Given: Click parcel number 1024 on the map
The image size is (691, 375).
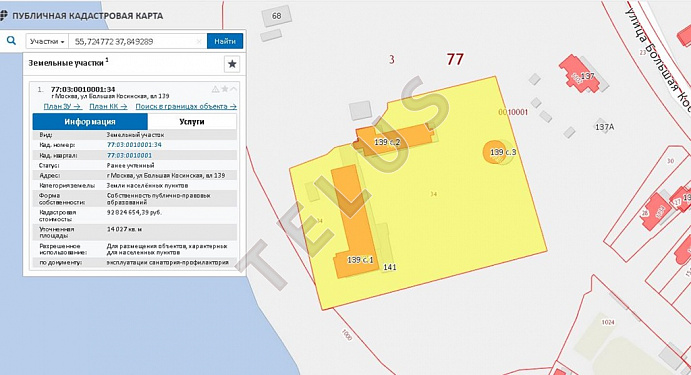Looking at the screenshot, I should coord(608,322).
